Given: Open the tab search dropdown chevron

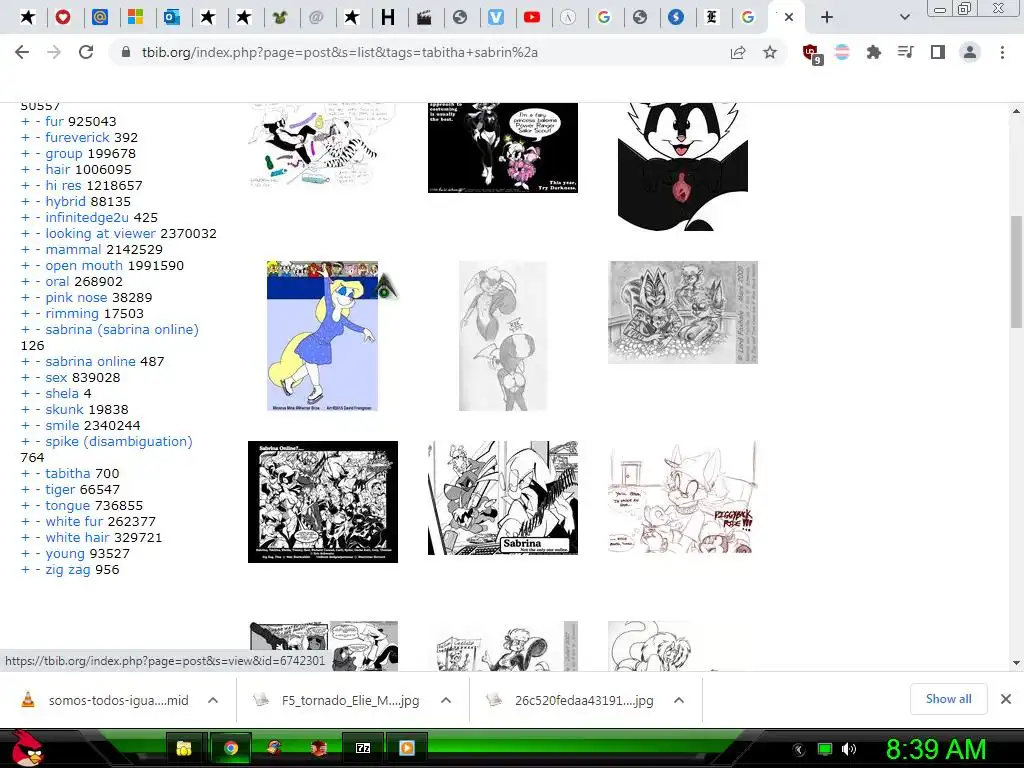Looking at the screenshot, I should point(904,18).
